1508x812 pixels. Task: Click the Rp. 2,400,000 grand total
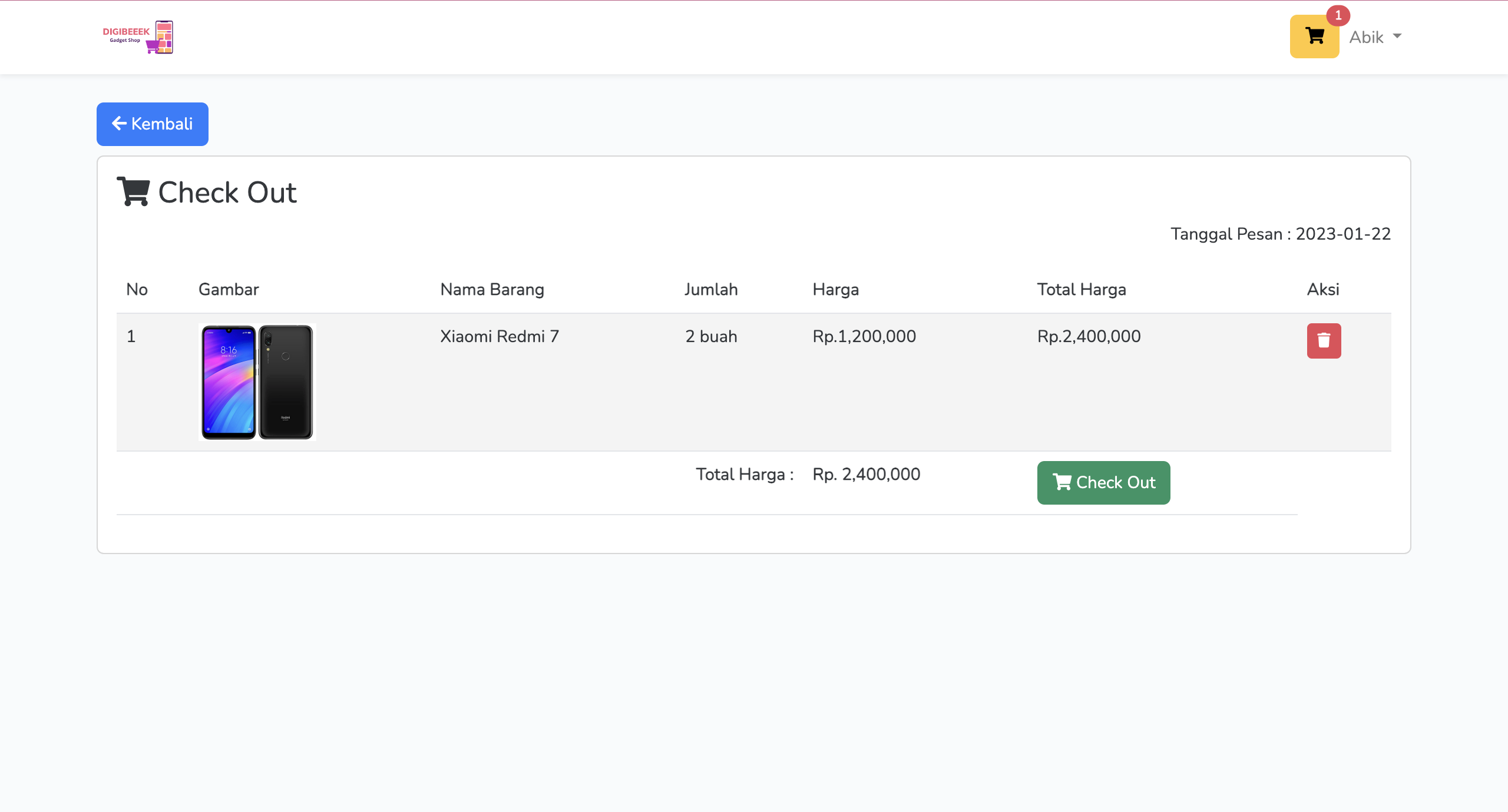(866, 475)
